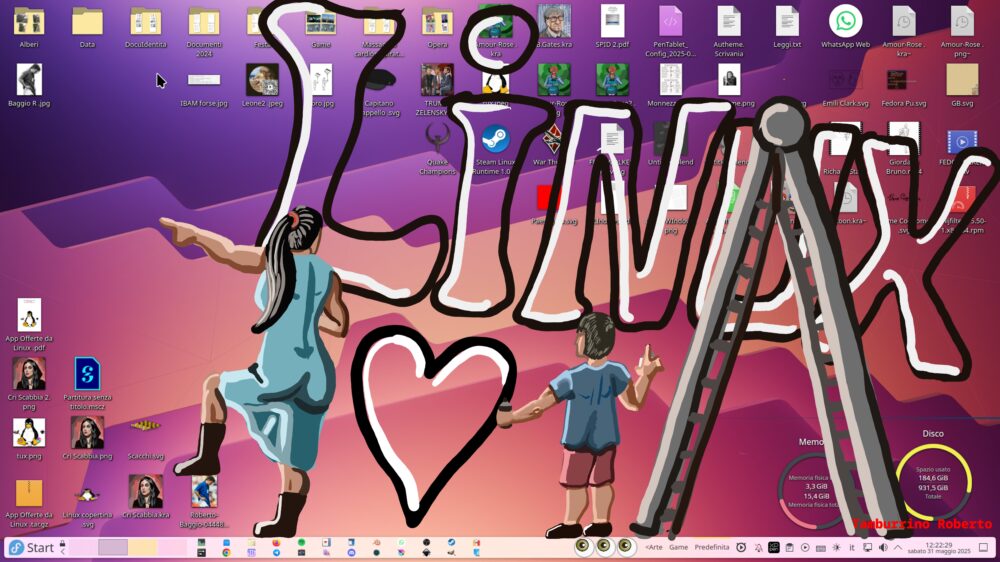Image resolution: width=1000 pixels, height=562 pixels.
Task: Open Steam from the taskbar
Action: coord(451,542)
